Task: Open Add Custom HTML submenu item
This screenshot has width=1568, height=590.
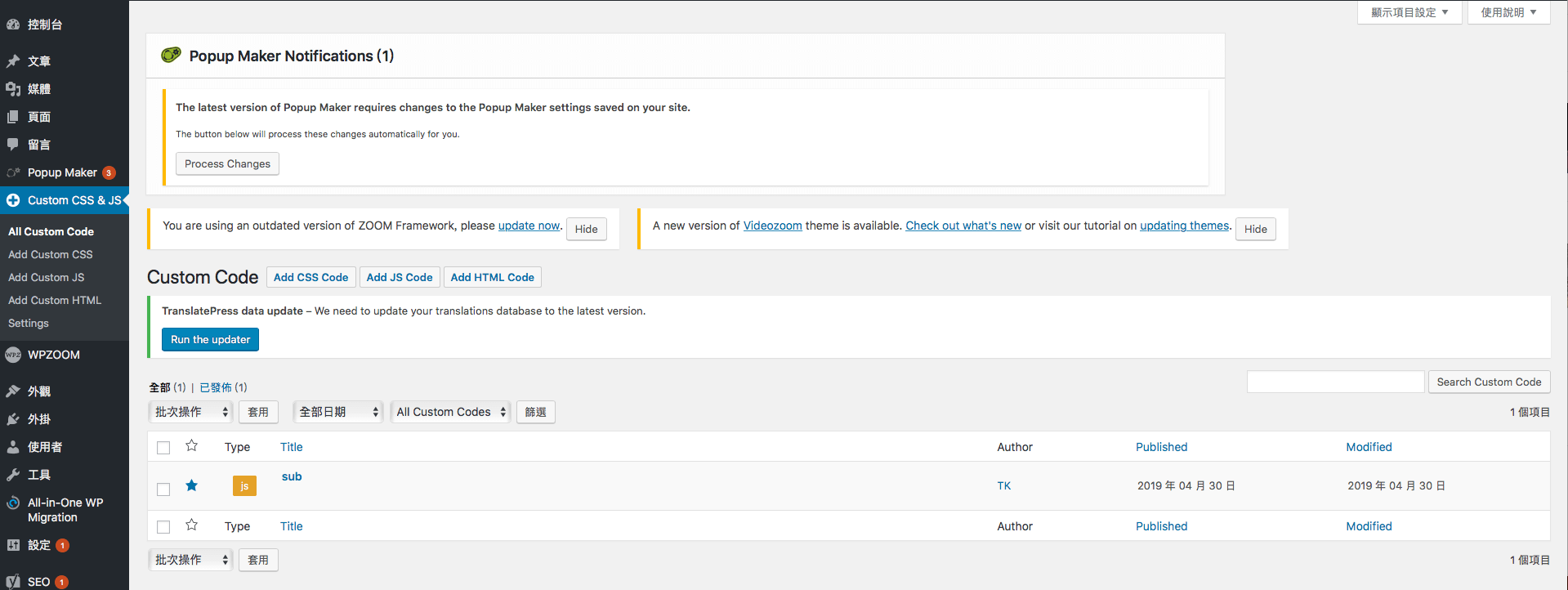Action: click(55, 300)
